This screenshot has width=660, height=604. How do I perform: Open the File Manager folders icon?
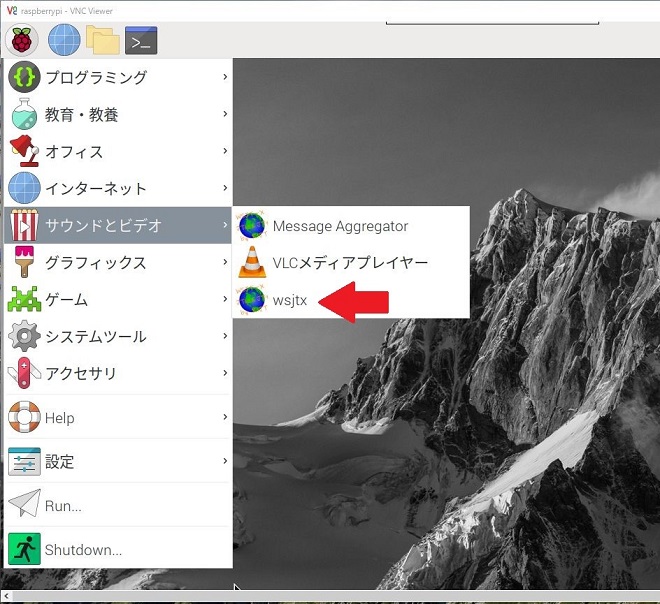(103, 40)
